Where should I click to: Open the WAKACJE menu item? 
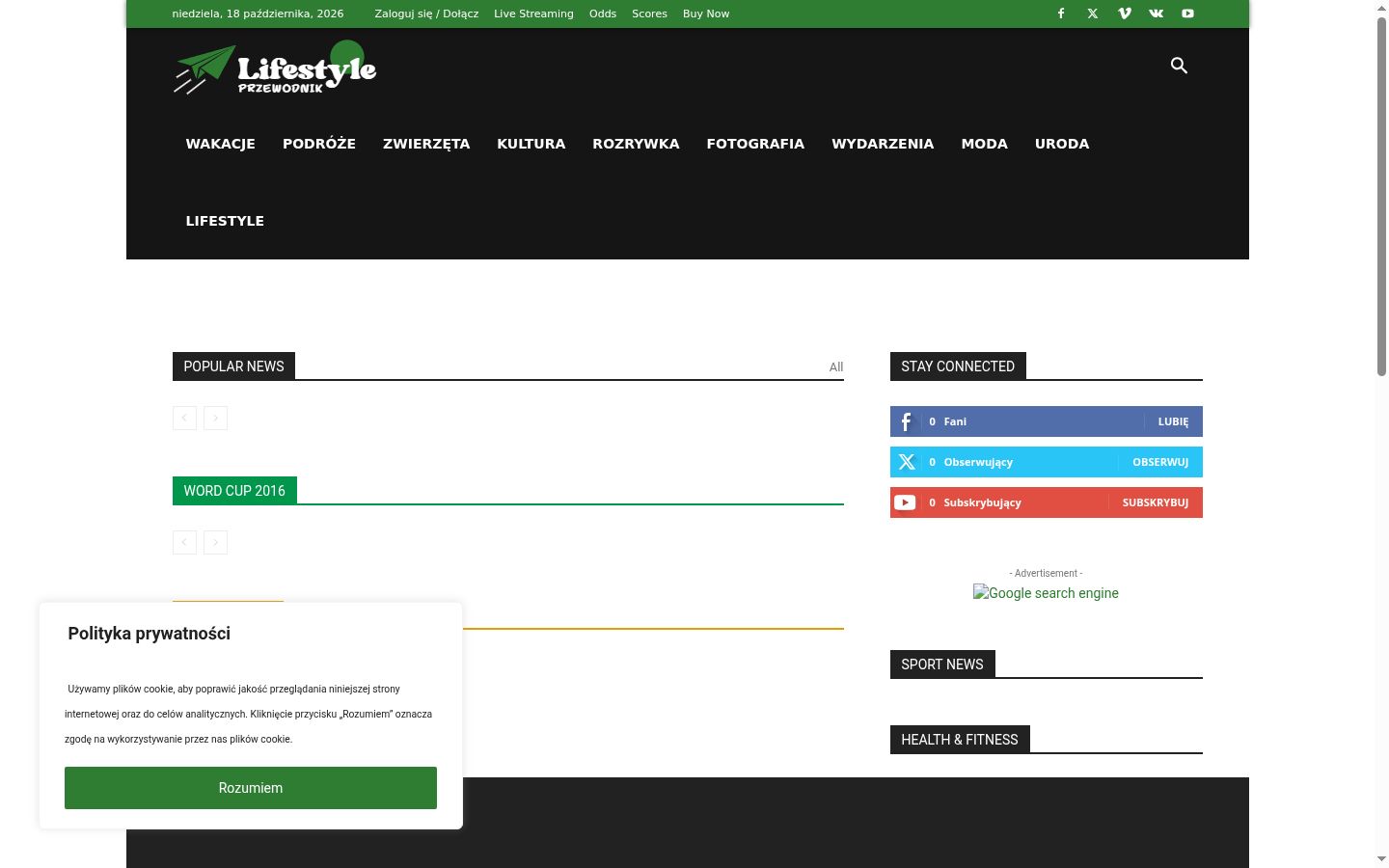click(x=221, y=144)
